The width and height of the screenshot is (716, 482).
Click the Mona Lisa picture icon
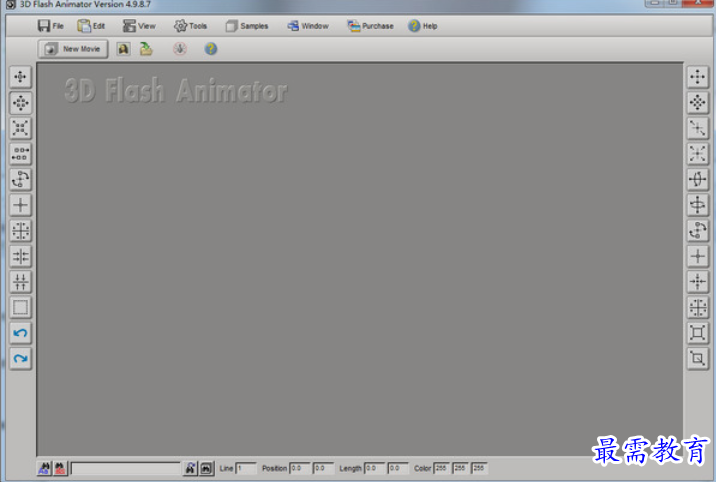coord(123,49)
